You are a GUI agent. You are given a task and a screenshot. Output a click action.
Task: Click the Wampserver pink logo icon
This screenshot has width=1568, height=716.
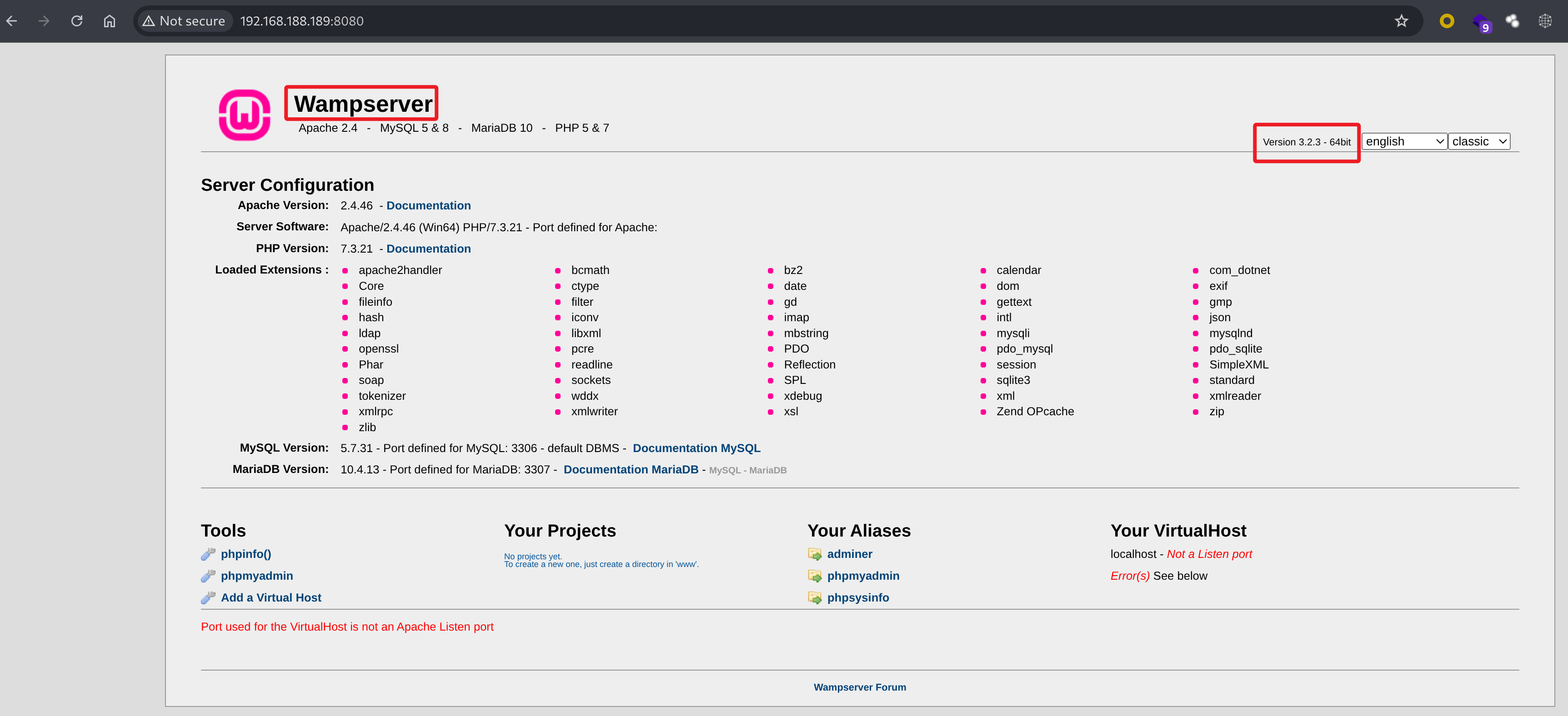pyautogui.click(x=244, y=115)
